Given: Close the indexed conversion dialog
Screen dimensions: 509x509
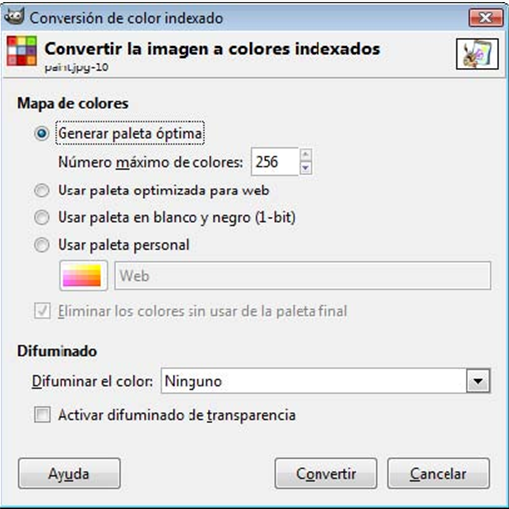Looking at the screenshot, I should pos(486,18).
